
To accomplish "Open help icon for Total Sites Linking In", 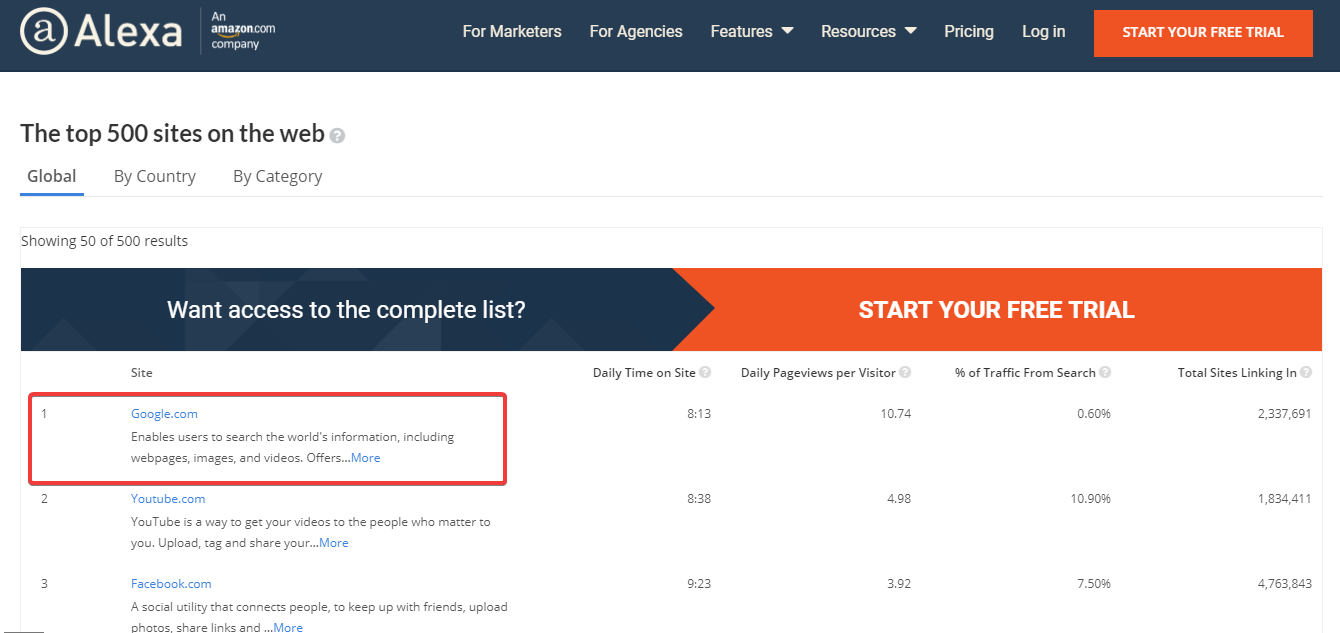I will 1306,372.
